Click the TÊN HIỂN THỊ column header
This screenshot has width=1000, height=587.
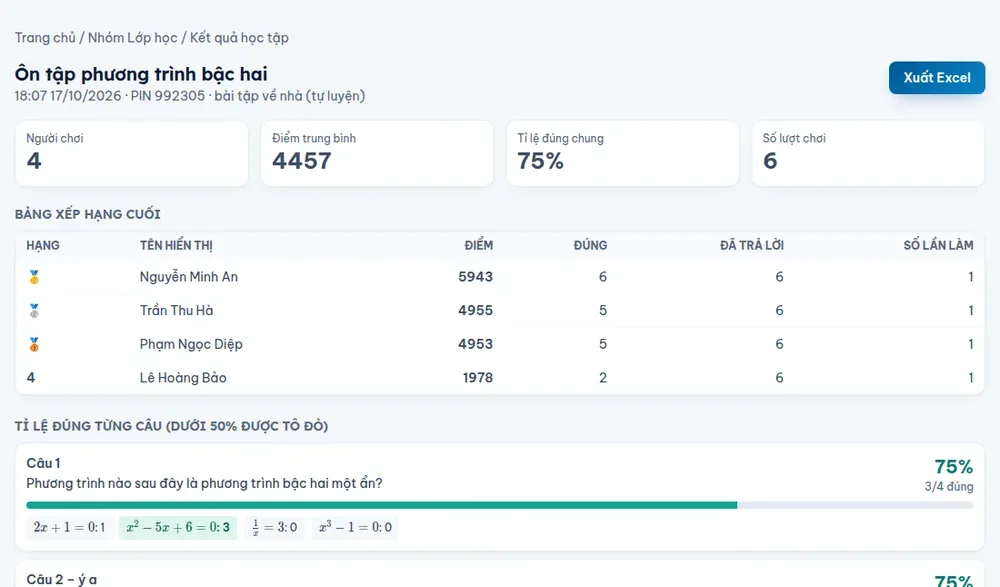(177, 246)
